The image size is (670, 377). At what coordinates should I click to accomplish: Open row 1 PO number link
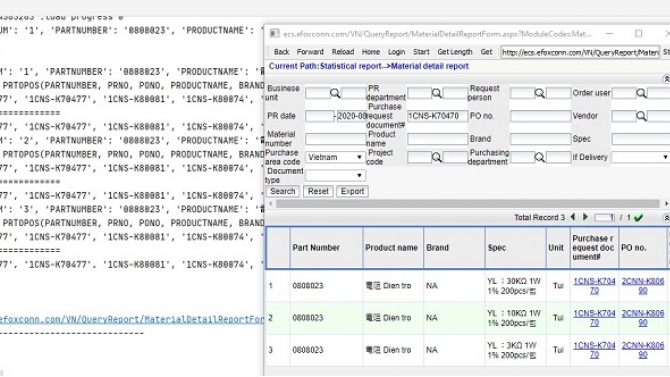click(643, 286)
